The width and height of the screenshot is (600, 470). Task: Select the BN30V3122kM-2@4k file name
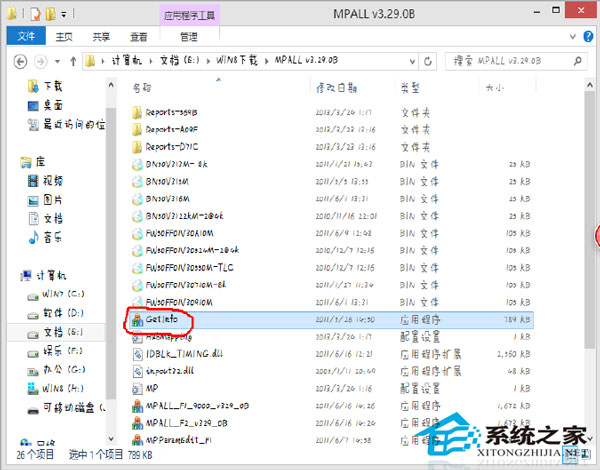tap(184, 216)
